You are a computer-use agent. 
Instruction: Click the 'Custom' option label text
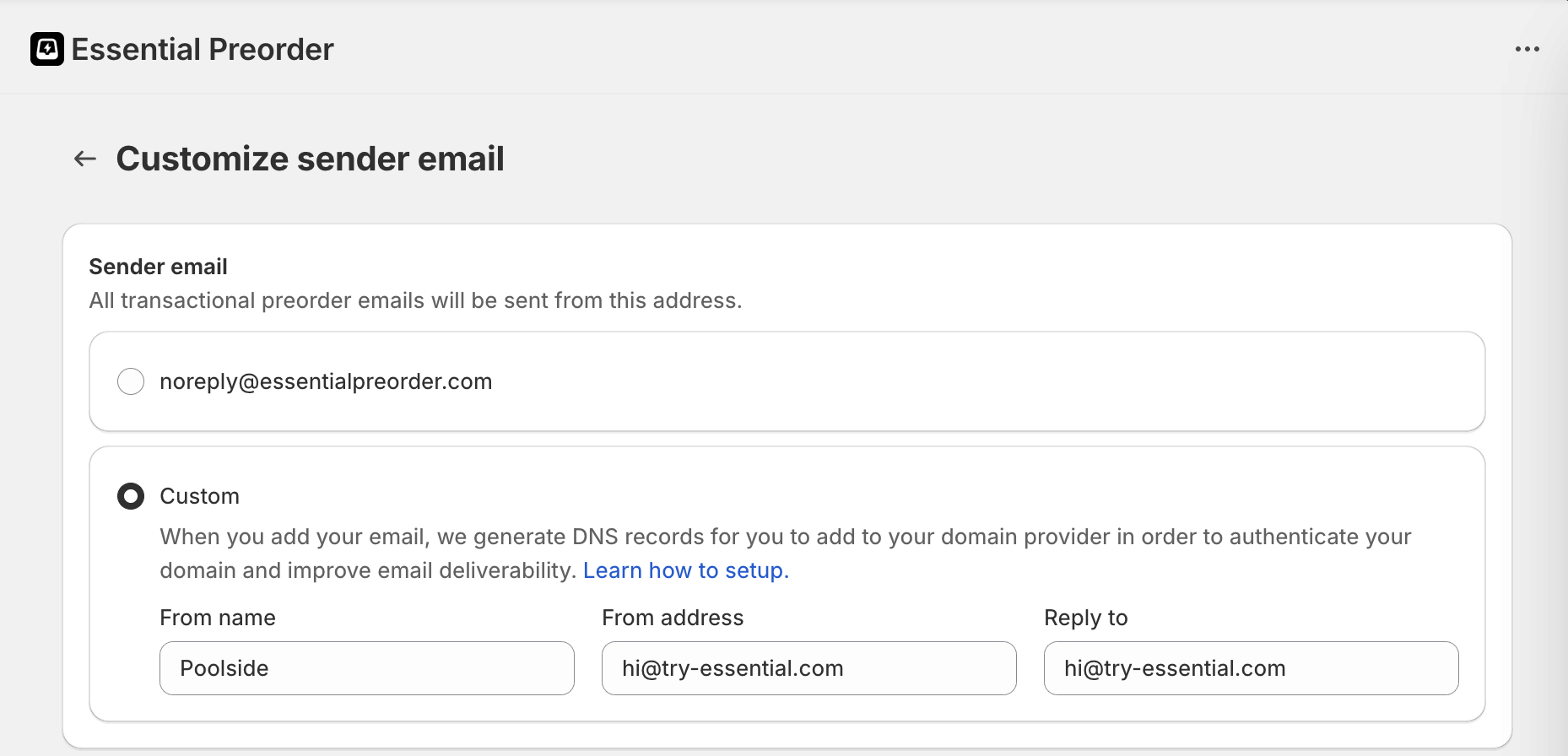point(200,496)
